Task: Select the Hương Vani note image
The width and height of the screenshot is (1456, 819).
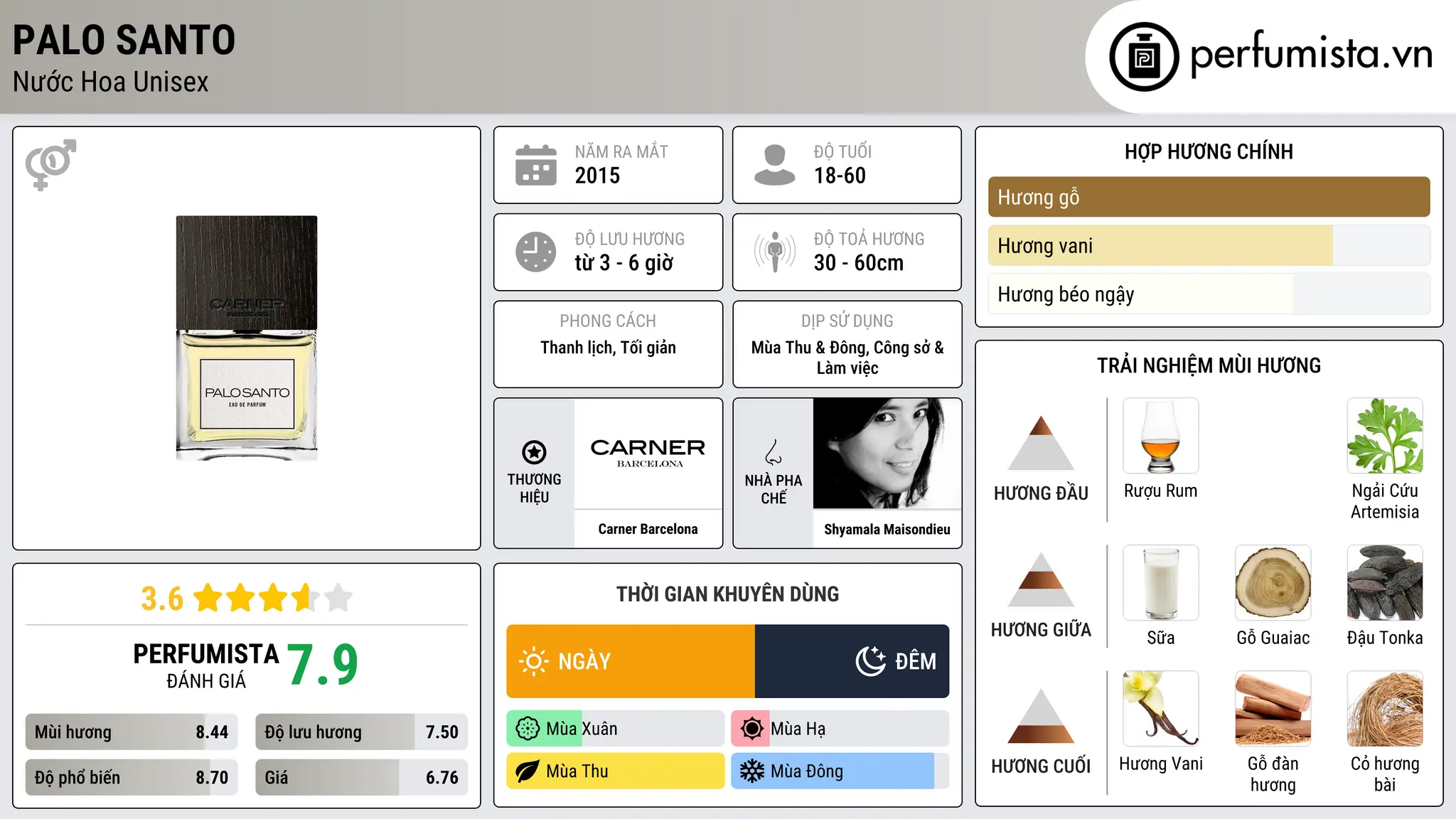Action: click(x=1161, y=709)
